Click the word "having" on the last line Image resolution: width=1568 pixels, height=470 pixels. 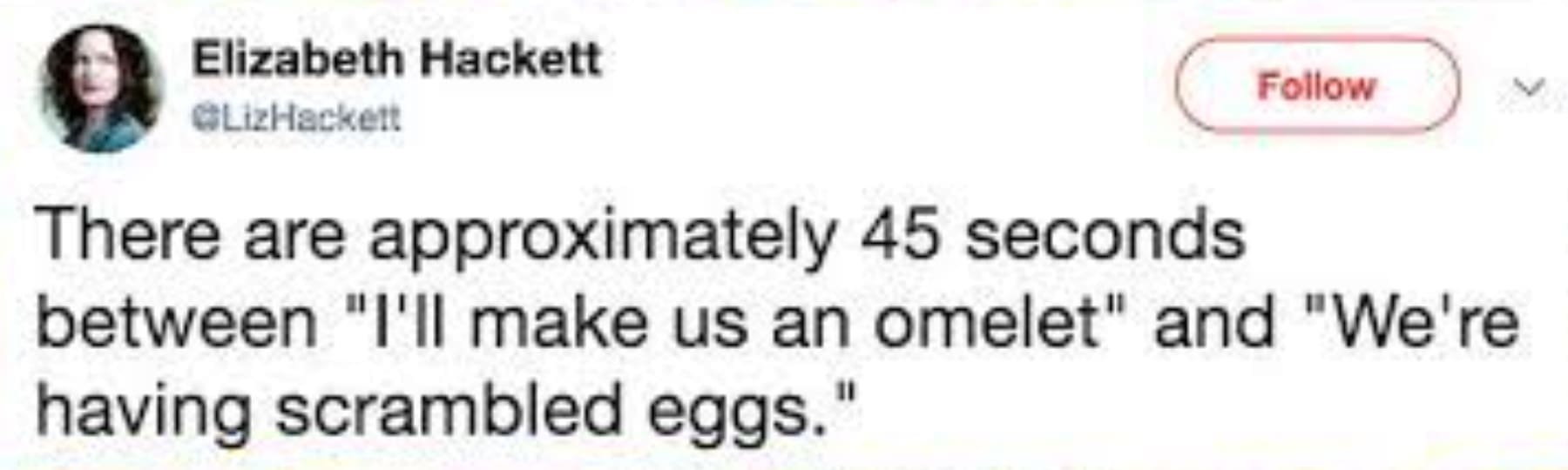tap(143, 411)
